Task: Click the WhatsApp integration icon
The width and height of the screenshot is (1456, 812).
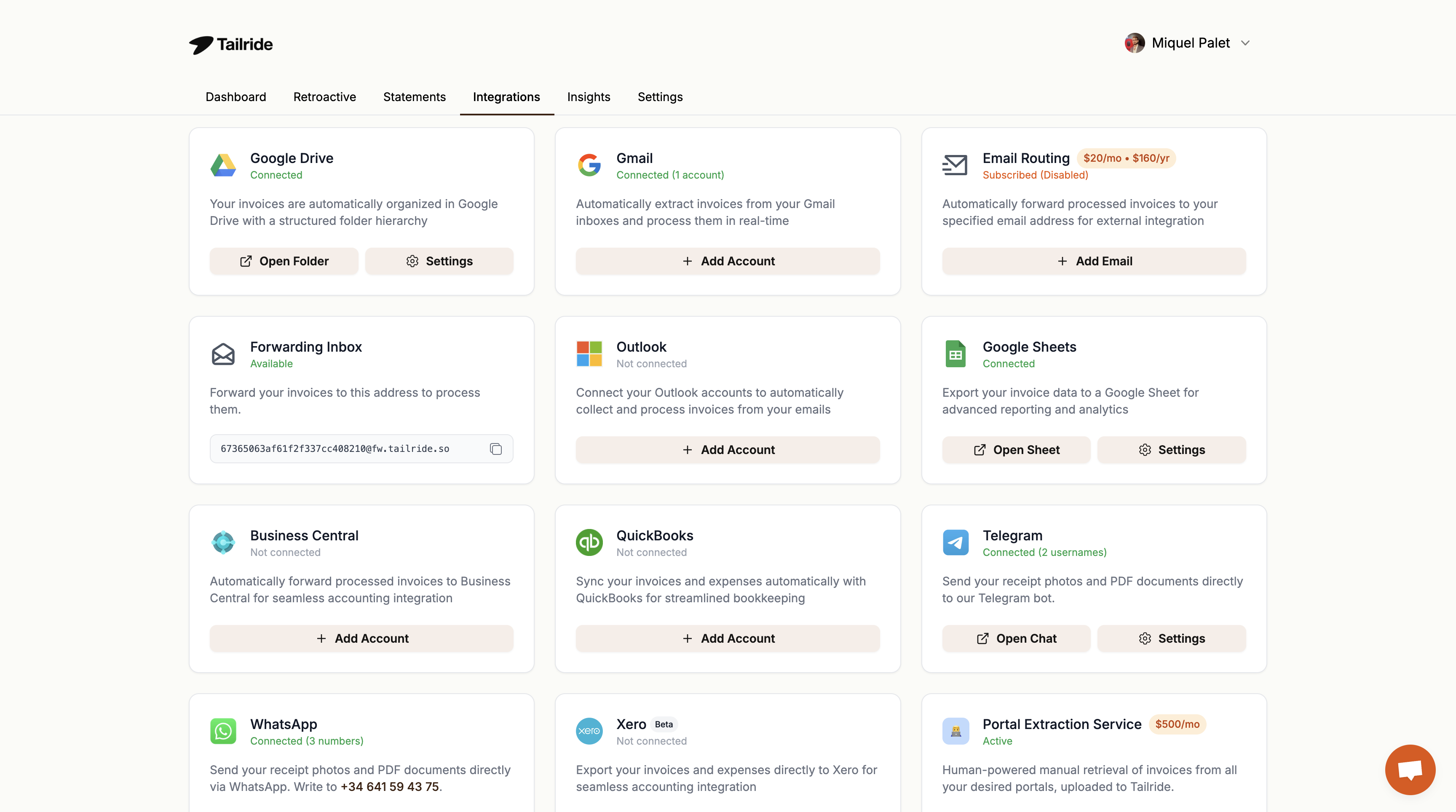Action: [x=223, y=731]
